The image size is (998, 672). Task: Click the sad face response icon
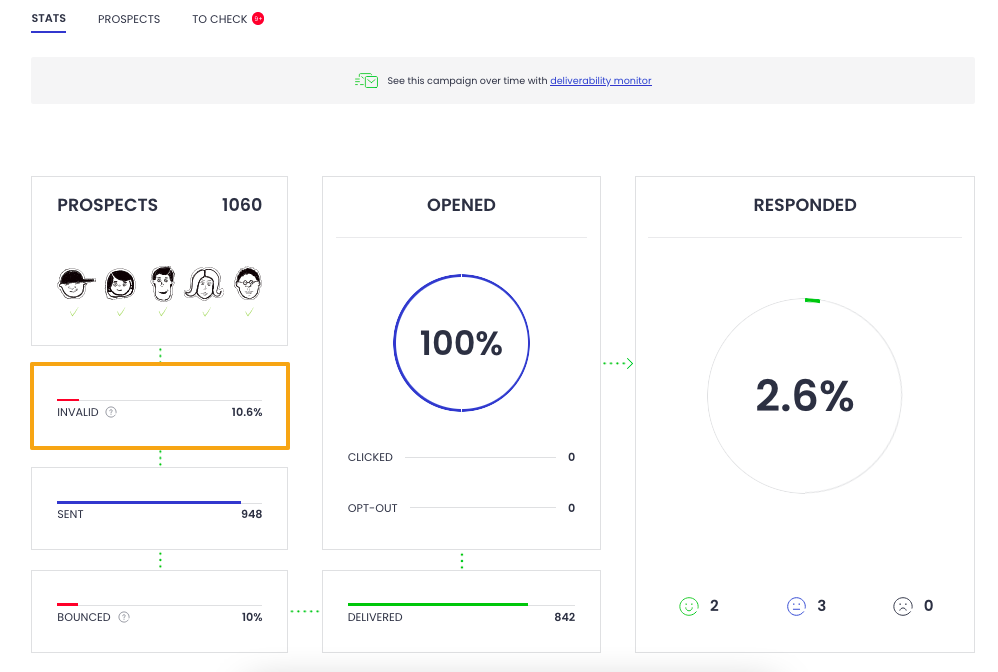(x=903, y=606)
